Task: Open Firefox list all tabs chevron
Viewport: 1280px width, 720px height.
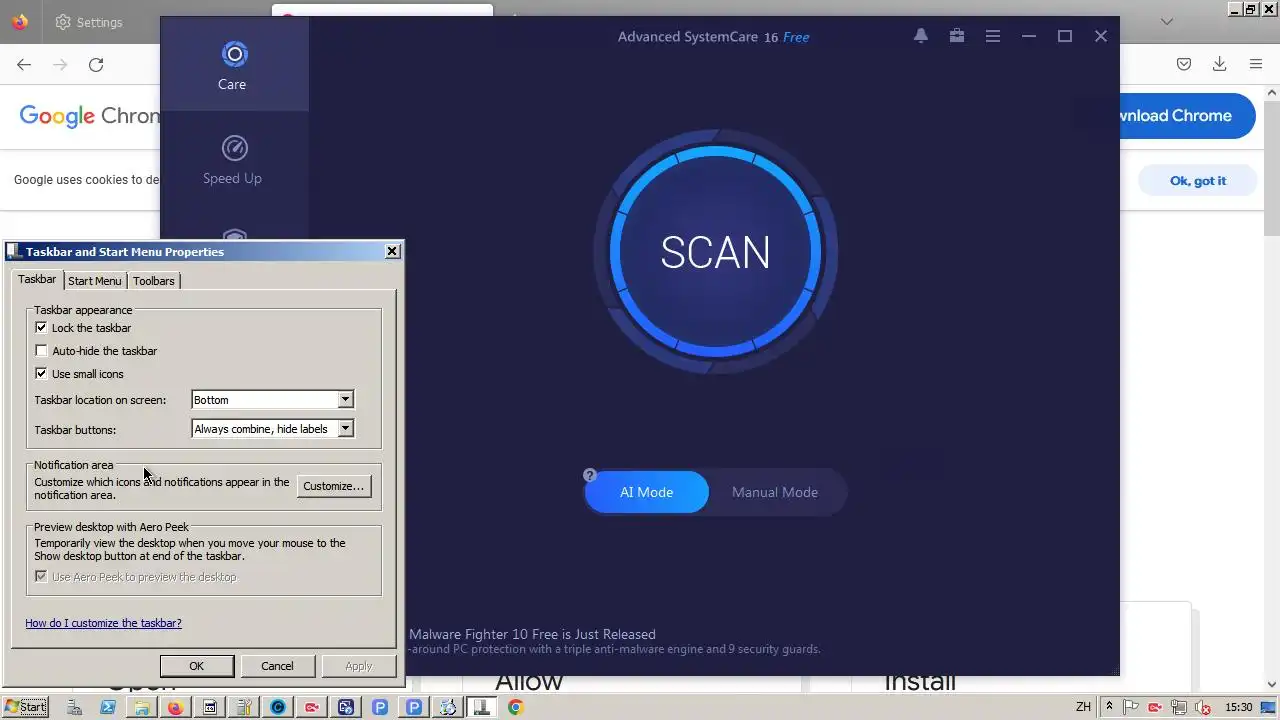Action: click(x=1167, y=22)
